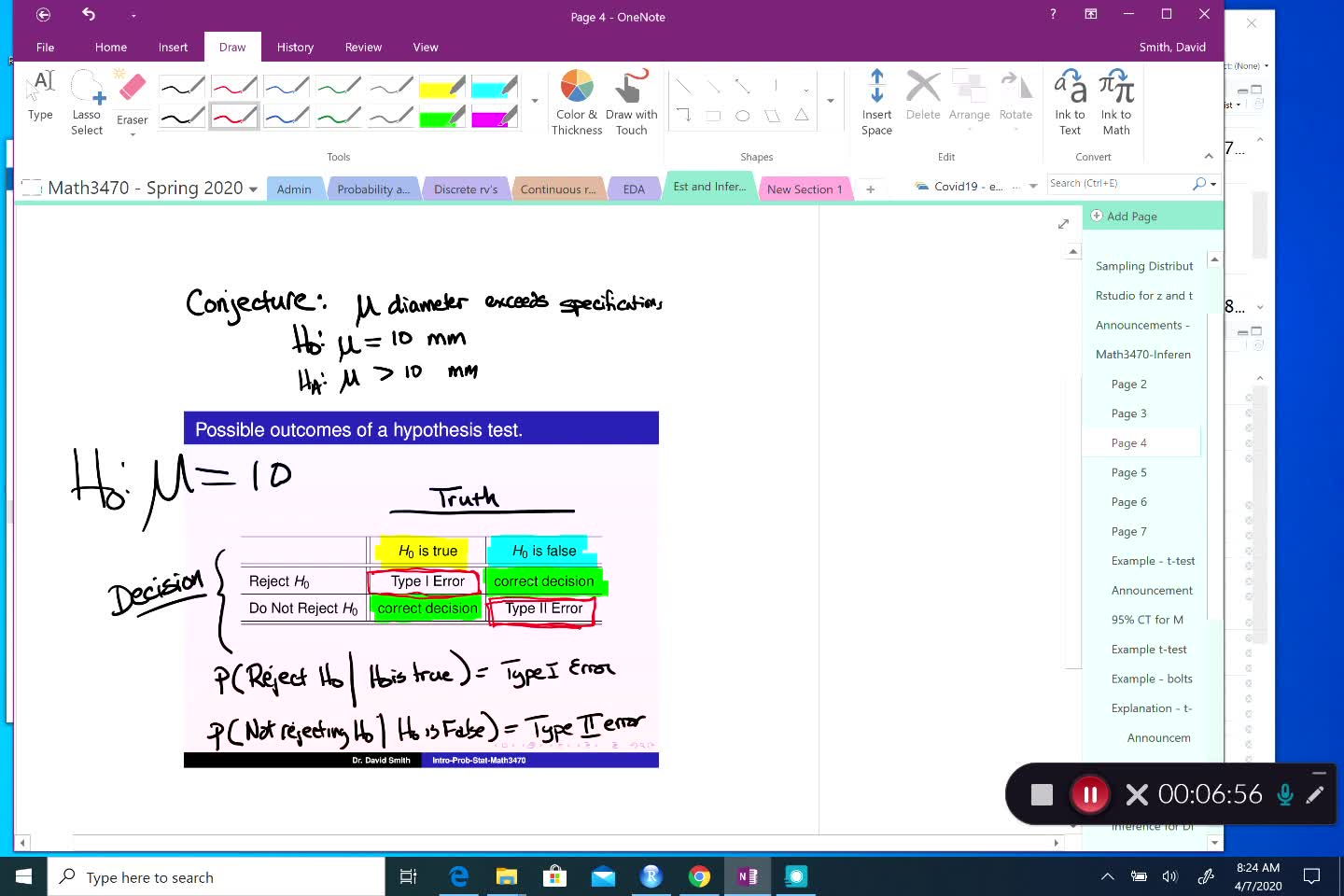Open the Eraser options dropdown arrow
The image size is (1344, 896).
pos(133,134)
